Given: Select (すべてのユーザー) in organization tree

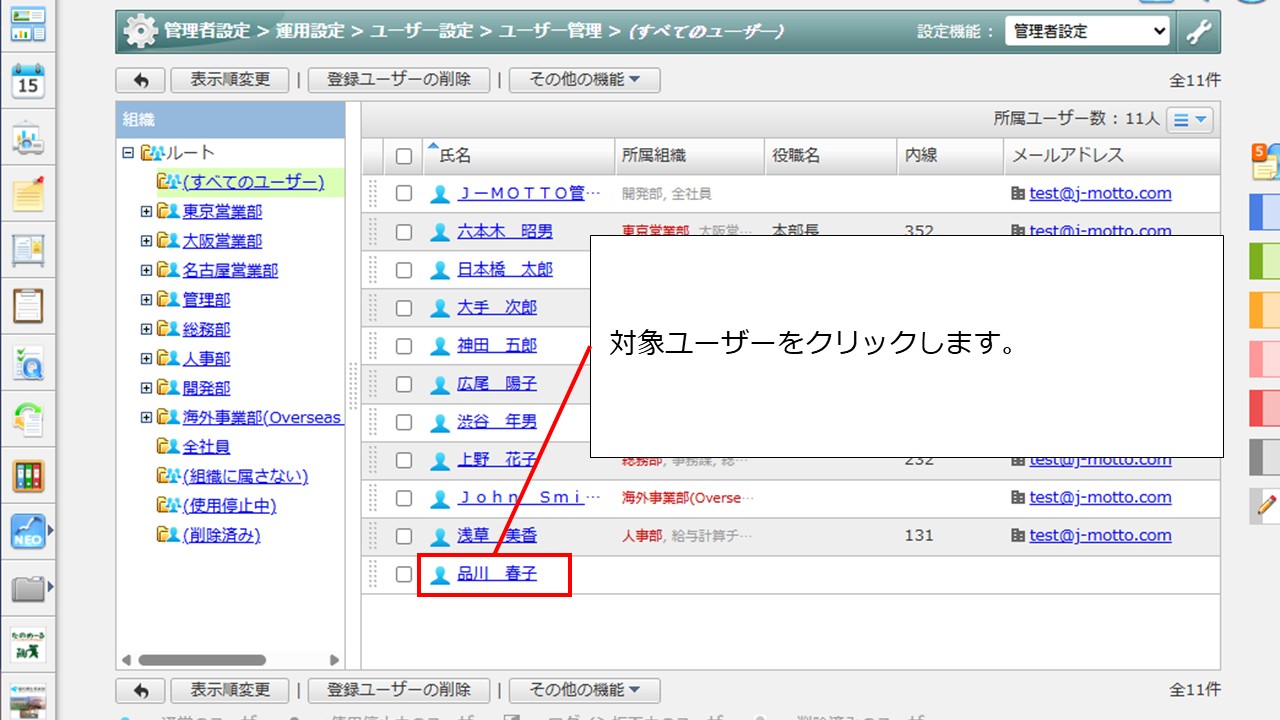Looking at the screenshot, I should pyautogui.click(x=253, y=182).
